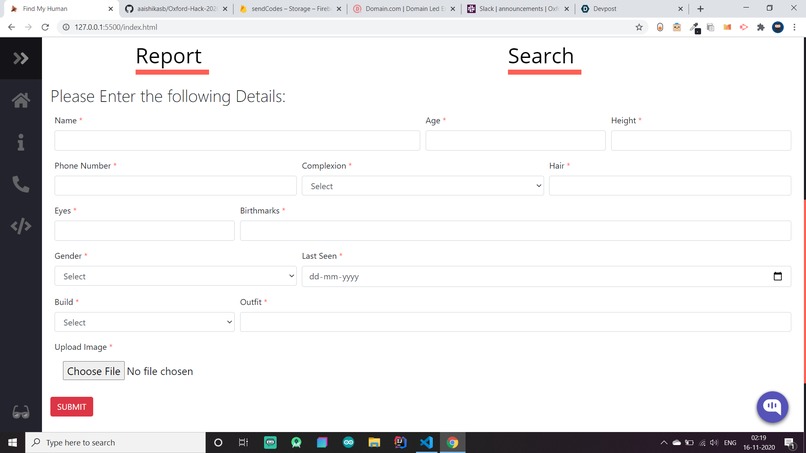The width and height of the screenshot is (806, 453).
Task: Go forward in browser history
Action: pos(28,27)
